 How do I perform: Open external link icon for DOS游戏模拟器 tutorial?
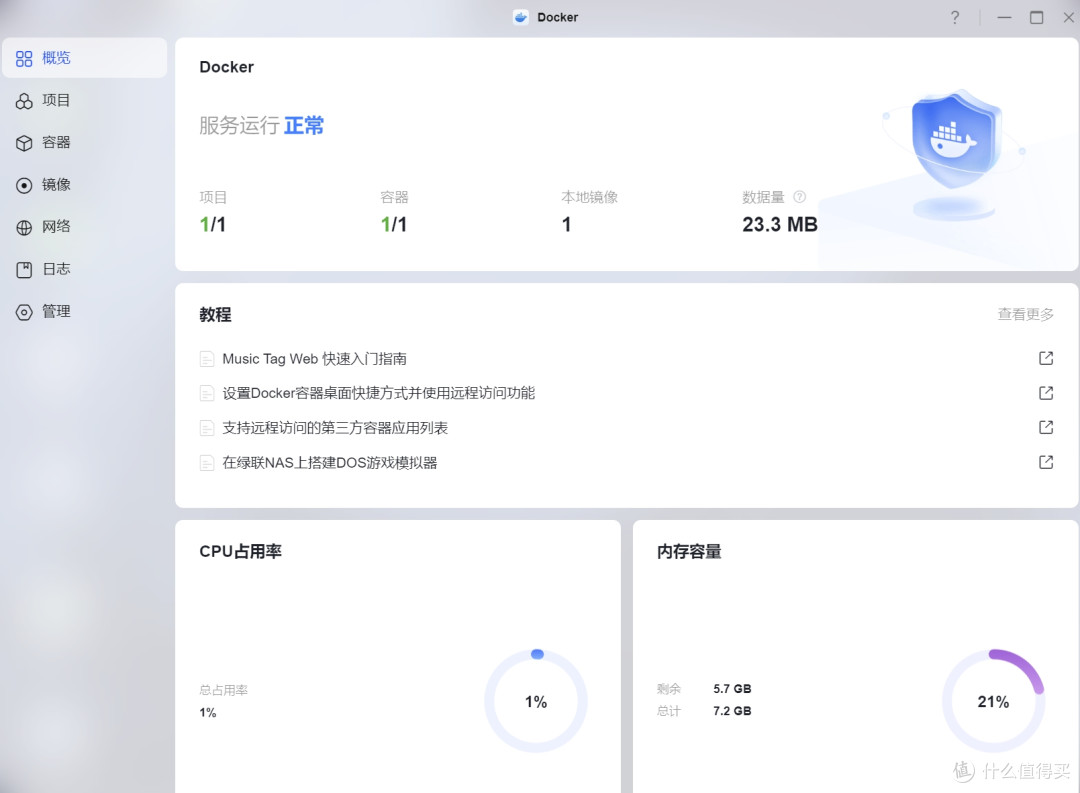[1046, 462]
